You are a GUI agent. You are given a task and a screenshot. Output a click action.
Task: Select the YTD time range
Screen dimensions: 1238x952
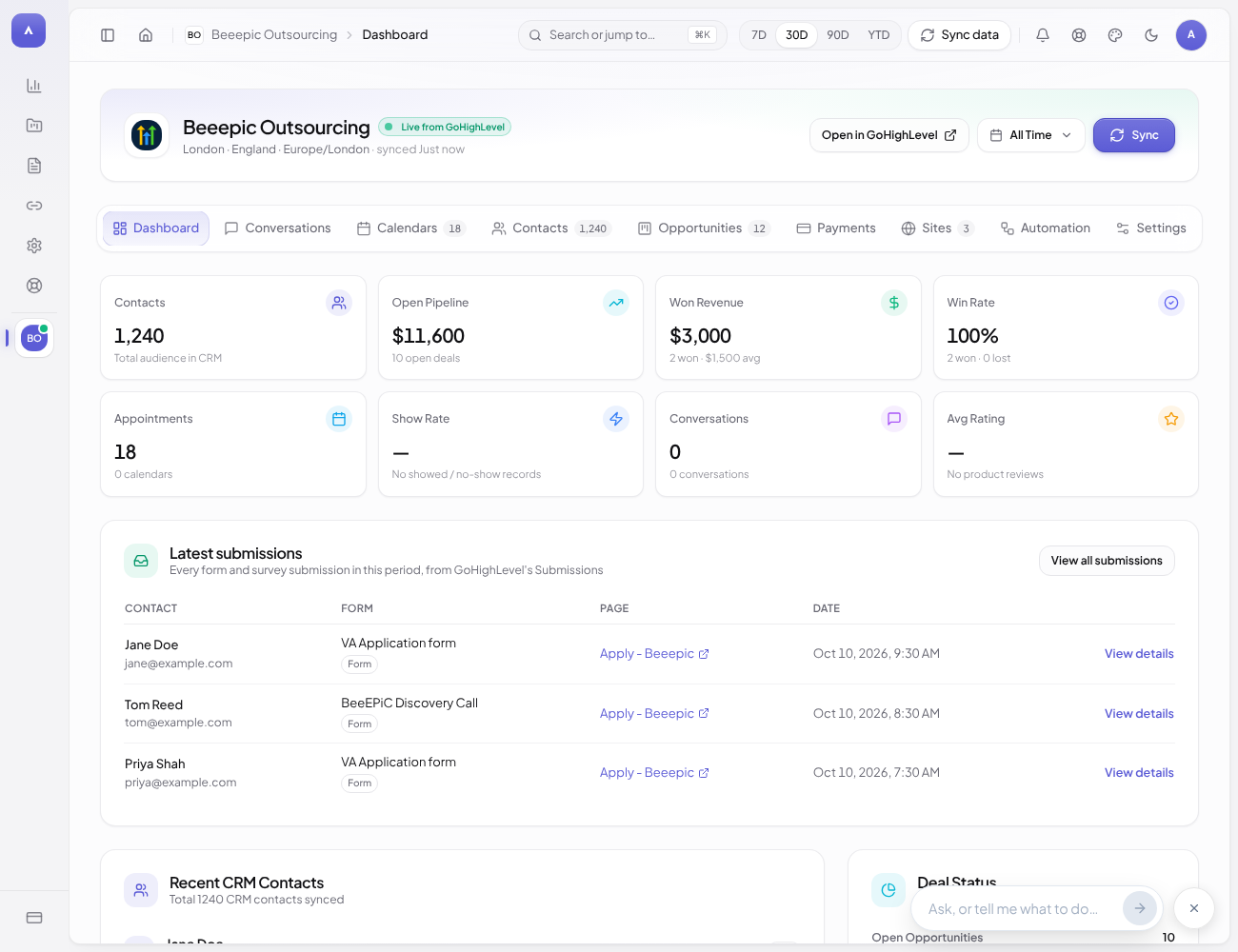click(879, 35)
